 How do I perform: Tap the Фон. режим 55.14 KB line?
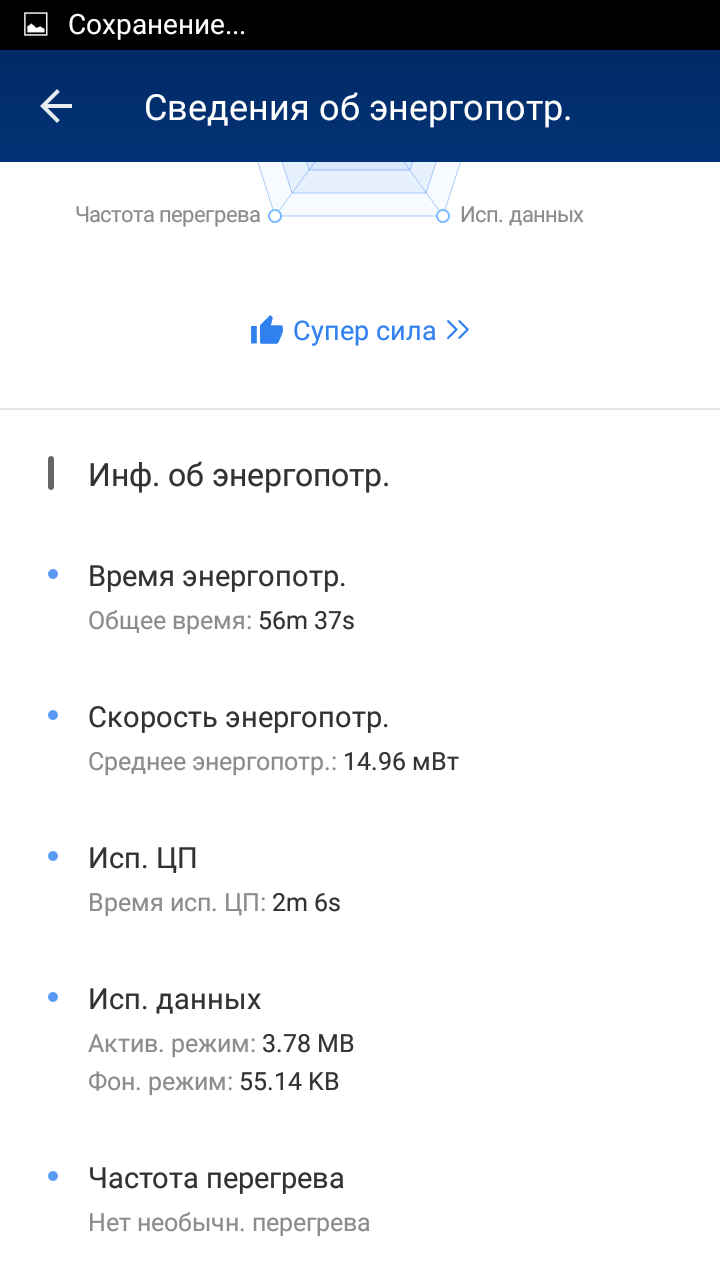(x=214, y=1082)
